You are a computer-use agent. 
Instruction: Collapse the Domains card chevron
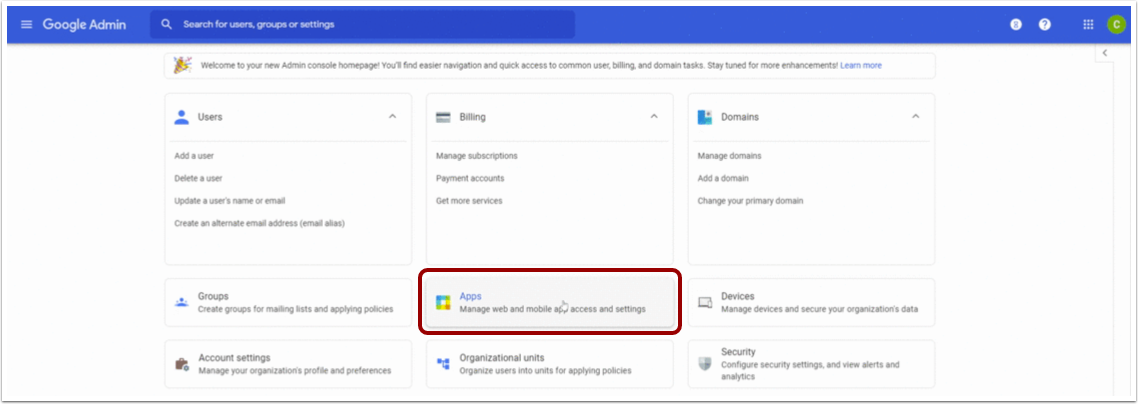coord(915,117)
